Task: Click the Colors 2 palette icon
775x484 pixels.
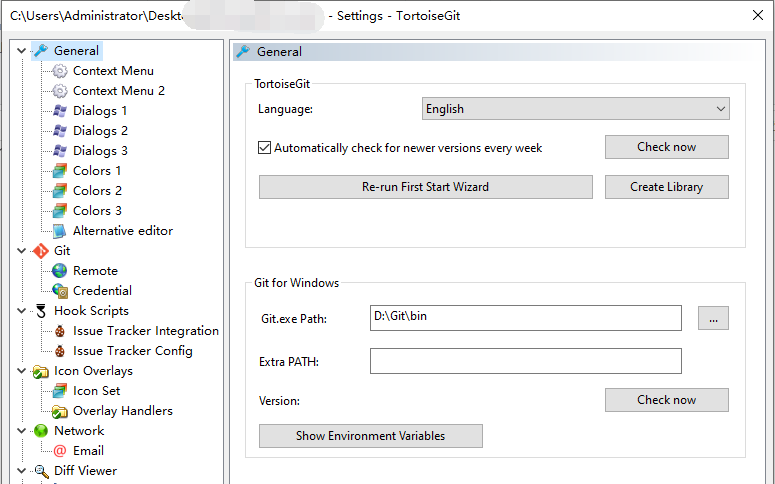Action: (60, 191)
